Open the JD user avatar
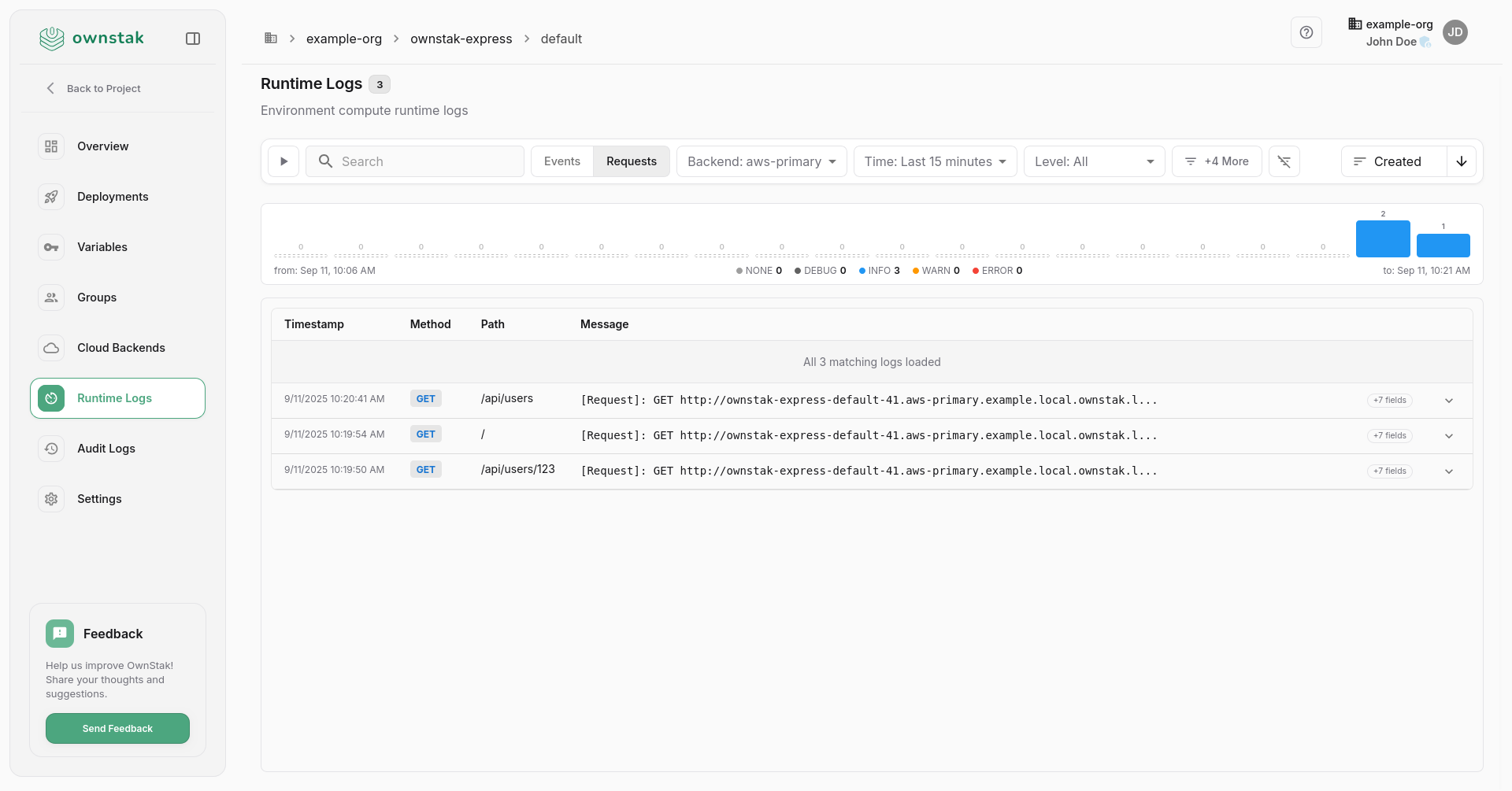 (1455, 32)
